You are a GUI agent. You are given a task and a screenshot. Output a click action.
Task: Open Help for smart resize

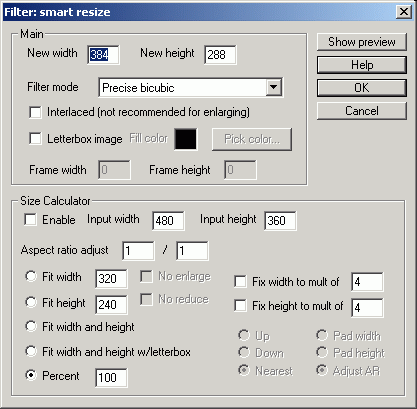362,65
